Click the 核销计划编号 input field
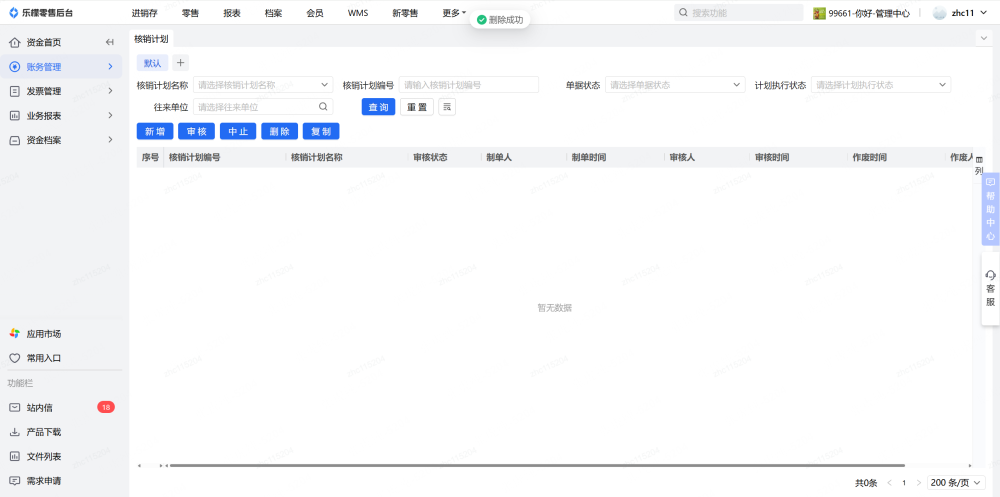This screenshot has width=1000, height=497. (468, 85)
